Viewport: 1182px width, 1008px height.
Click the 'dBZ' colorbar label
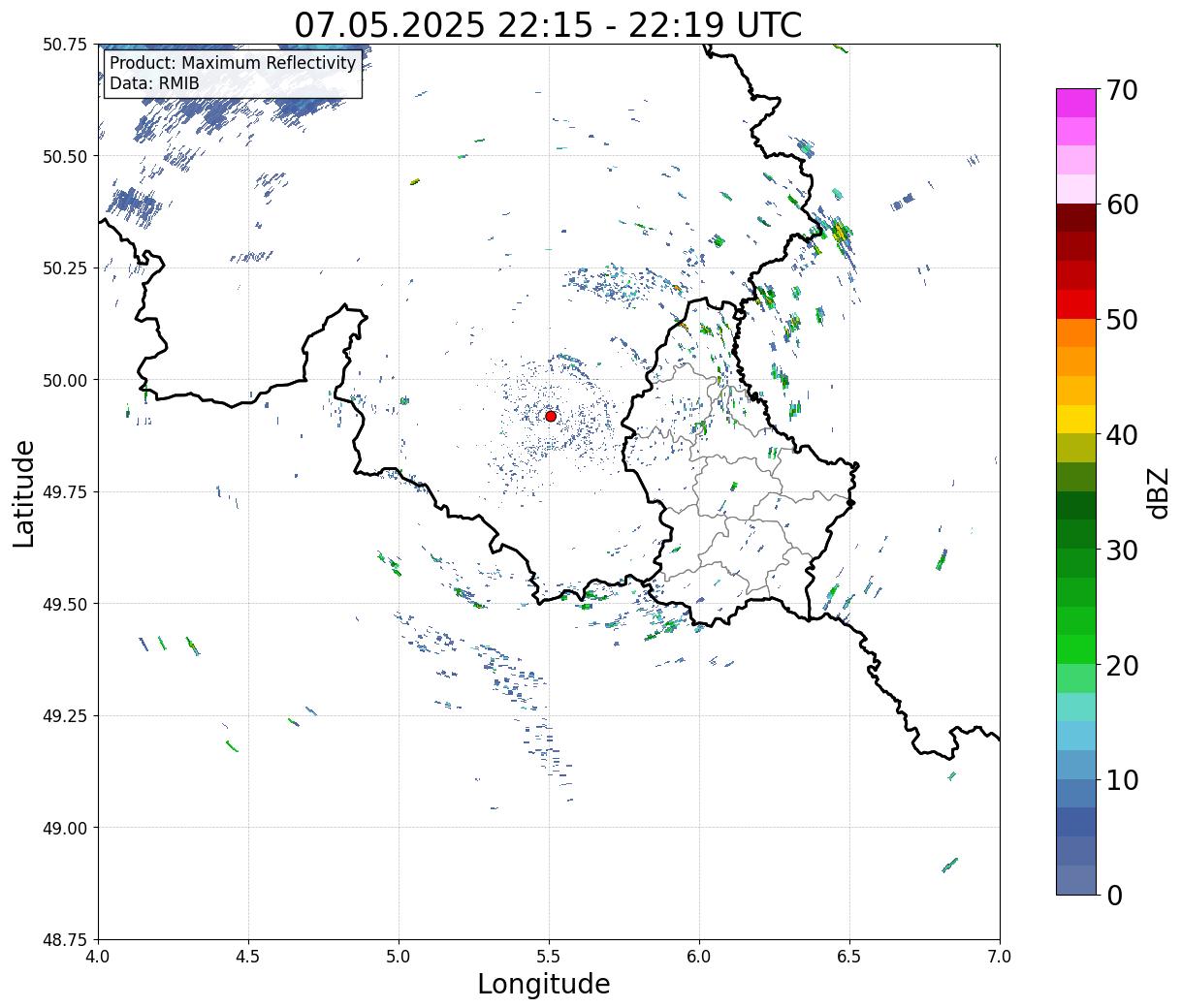tap(1158, 492)
